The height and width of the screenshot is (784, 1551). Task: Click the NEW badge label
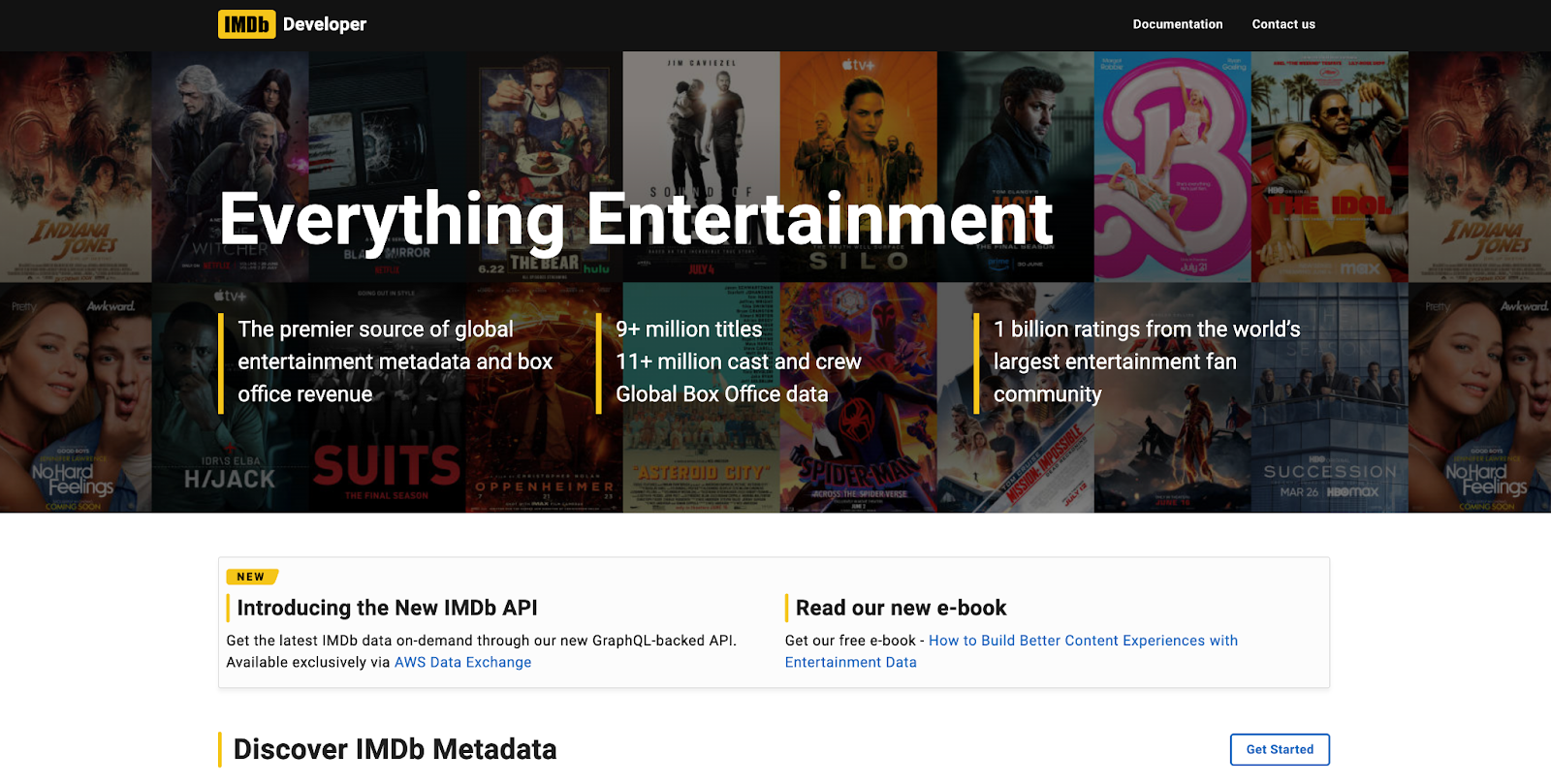[251, 577]
